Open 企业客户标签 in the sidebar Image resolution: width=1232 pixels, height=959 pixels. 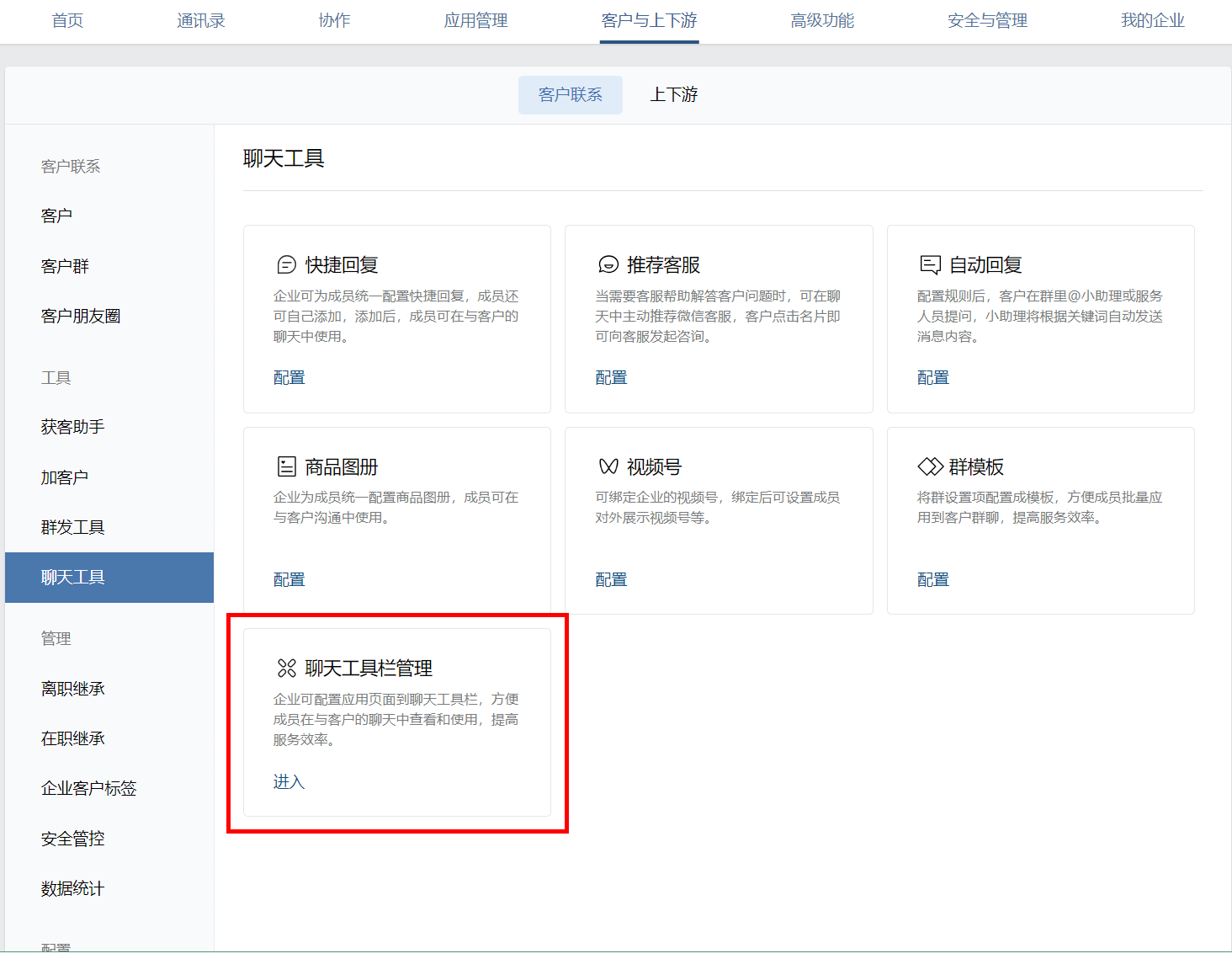[88, 789]
